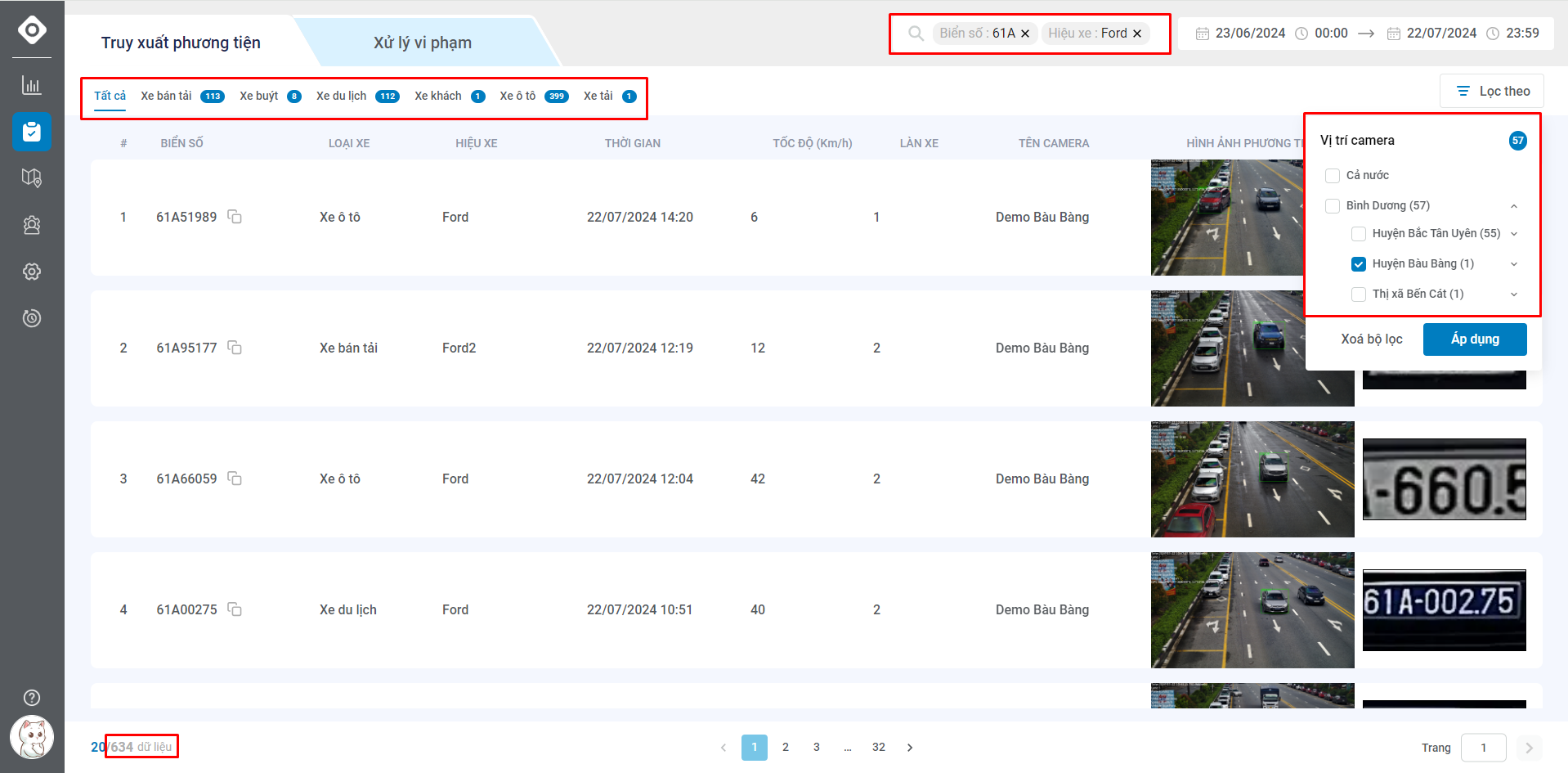Image resolution: width=1568 pixels, height=773 pixels.
Task: Open the map location sidebar icon
Action: (x=32, y=178)
